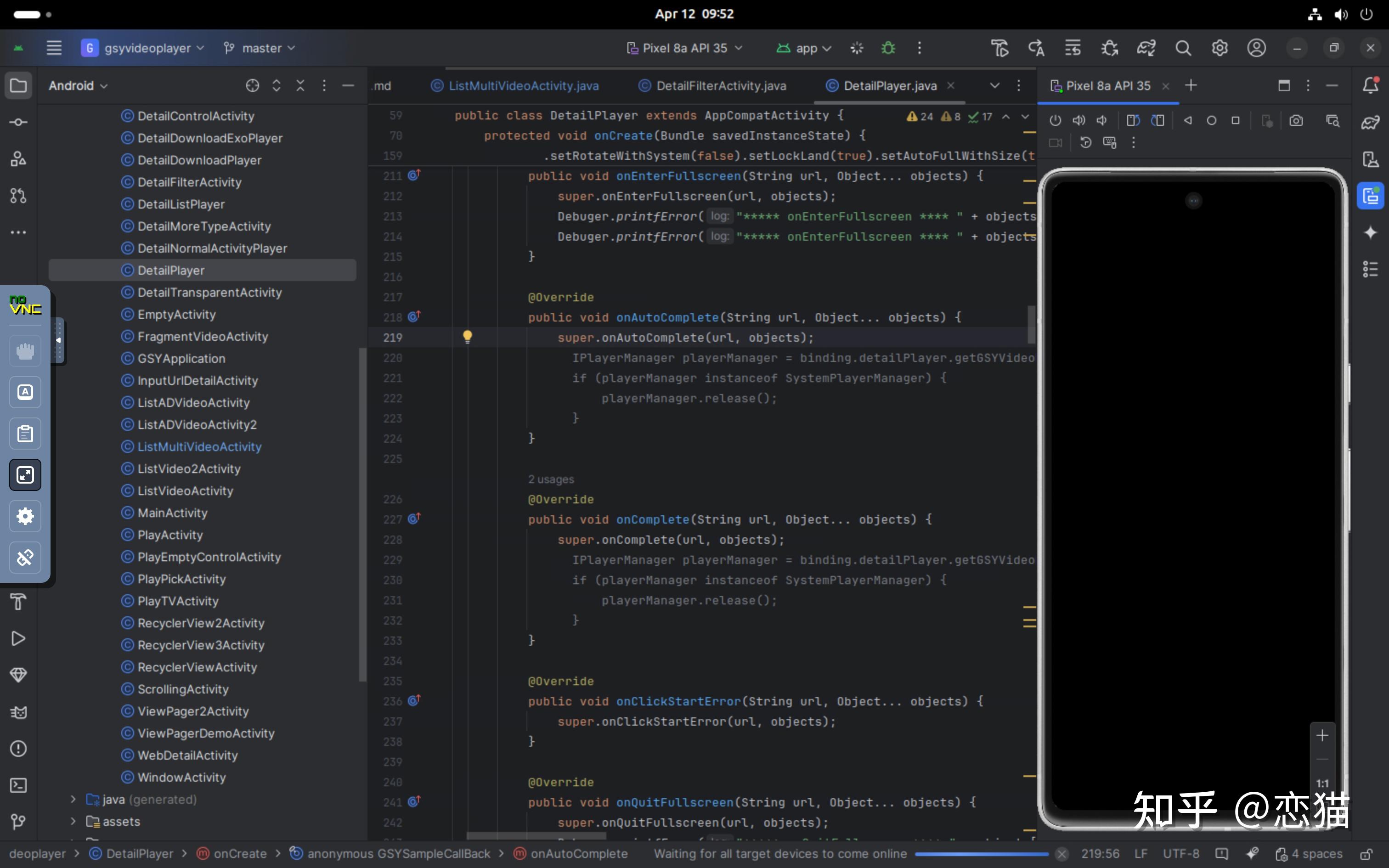Open the Notifications bell icon
Screen dimensions: 1389x868
point(1371,85)
